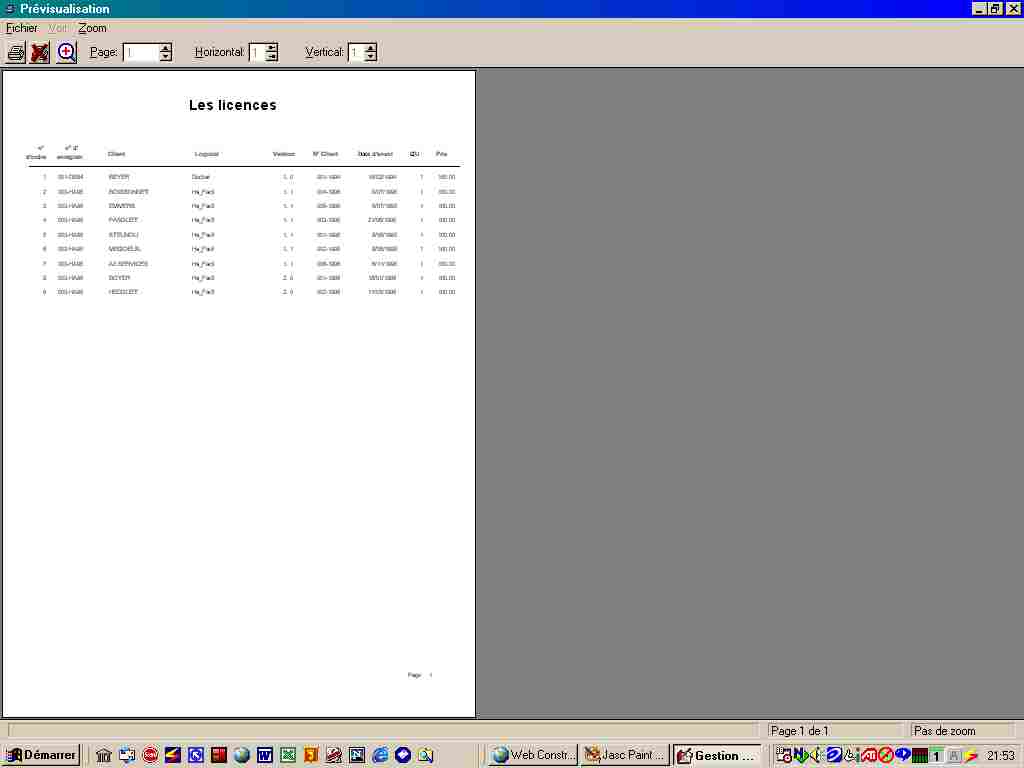Click the magnifier zoom-in icon
The image size is (1024, 768).
point(66,52)
